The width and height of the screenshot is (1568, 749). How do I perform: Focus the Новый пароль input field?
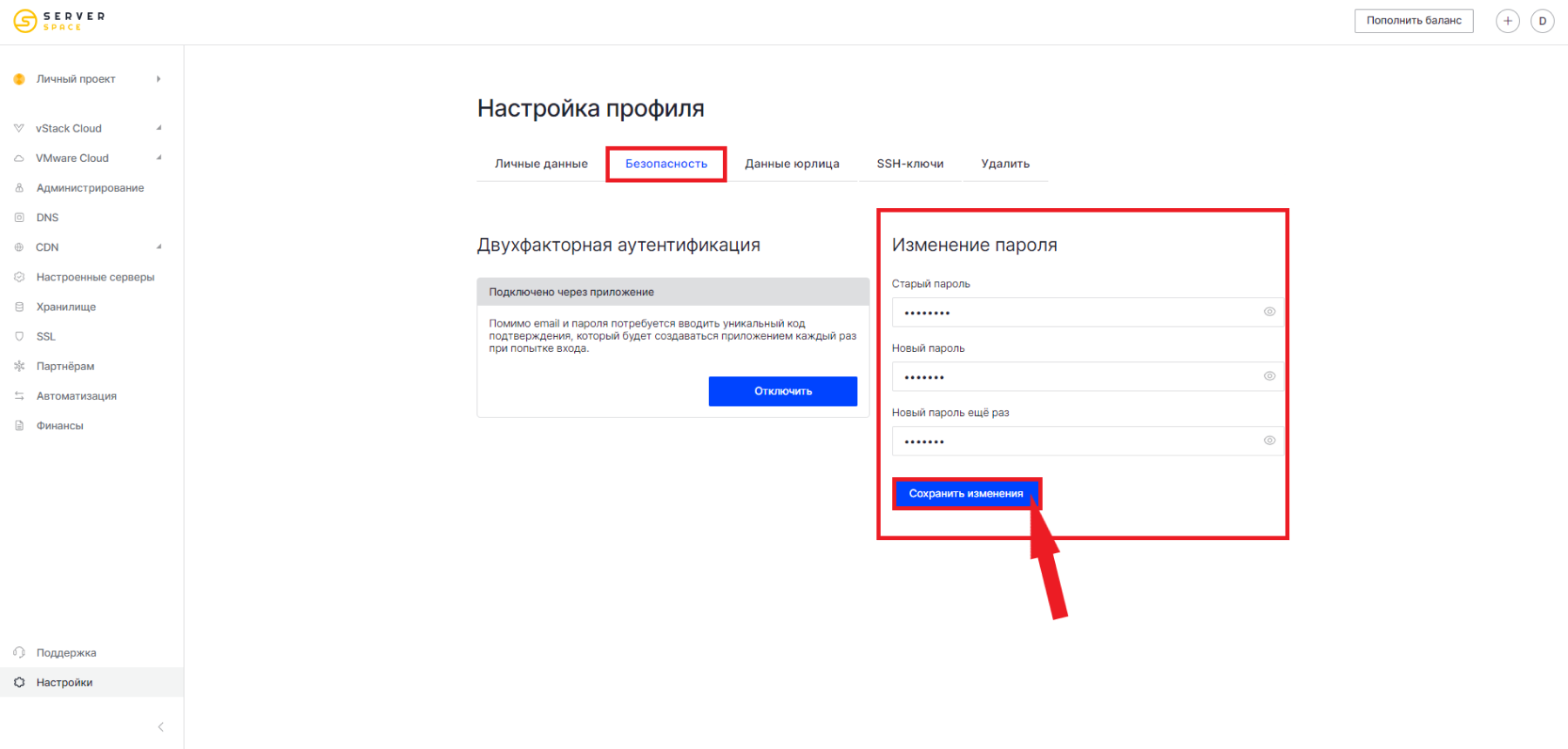pos(1087,376)
